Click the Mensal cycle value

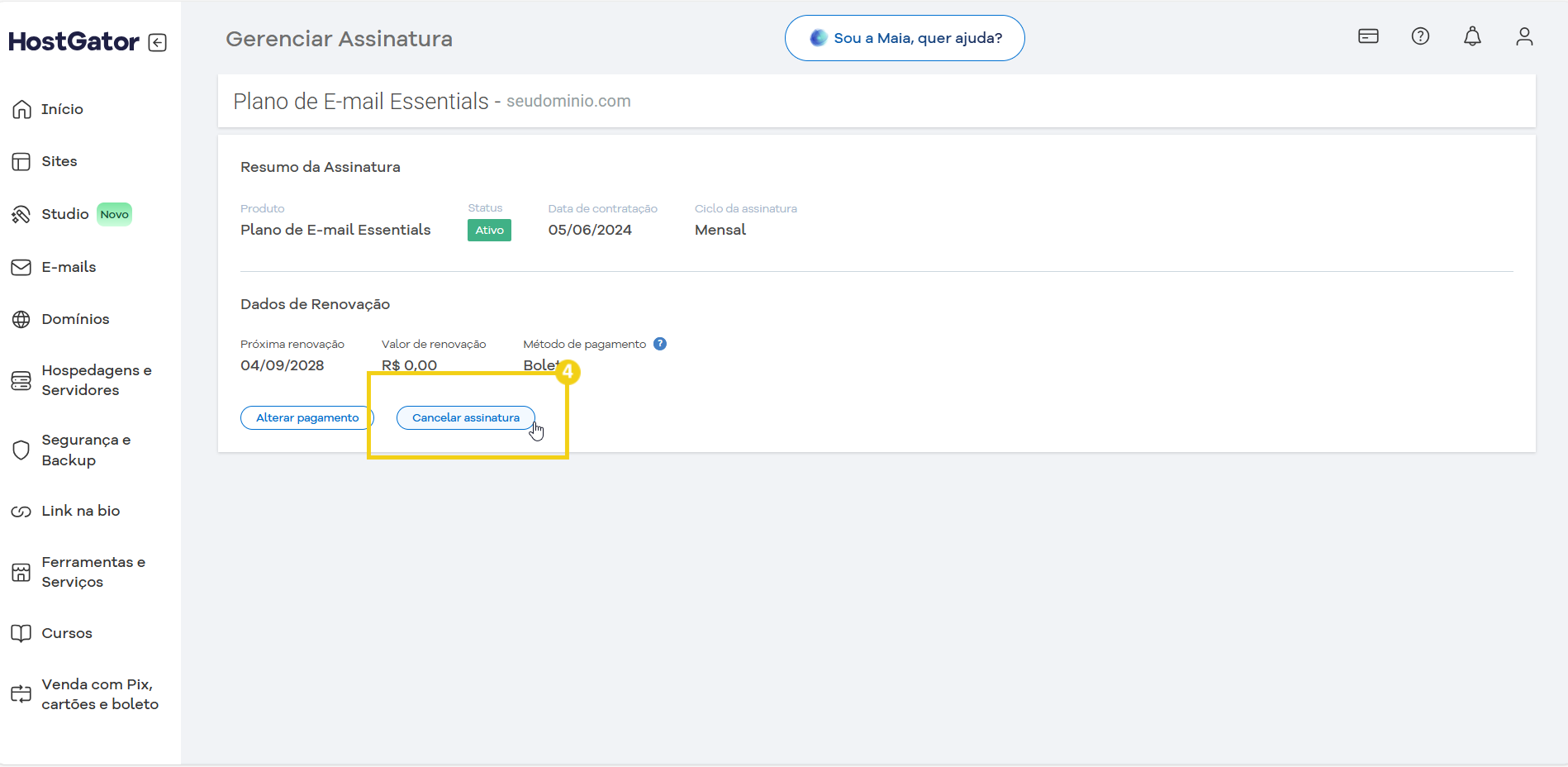coord(720,230)
